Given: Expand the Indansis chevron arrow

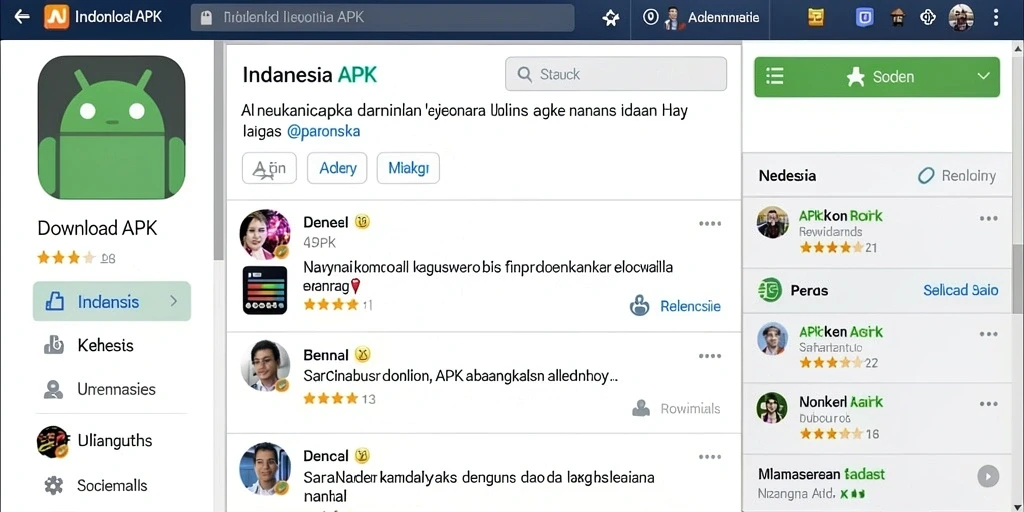Looking at the screenshot, I should pos(173,301).
